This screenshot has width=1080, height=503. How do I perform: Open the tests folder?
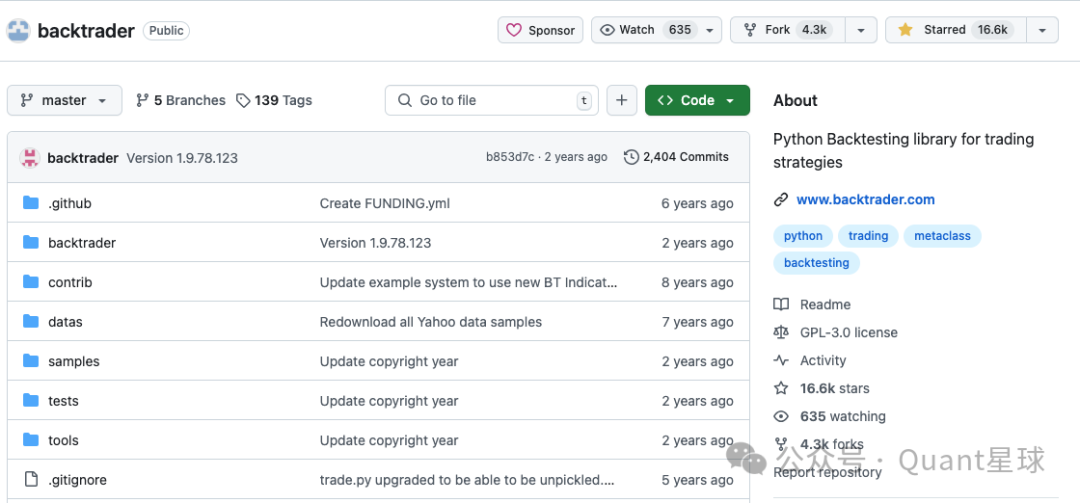63,401
